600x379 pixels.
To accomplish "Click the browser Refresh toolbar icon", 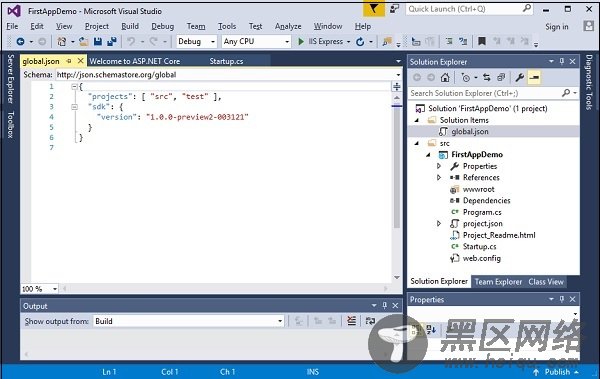I will [x=360, y=41].
